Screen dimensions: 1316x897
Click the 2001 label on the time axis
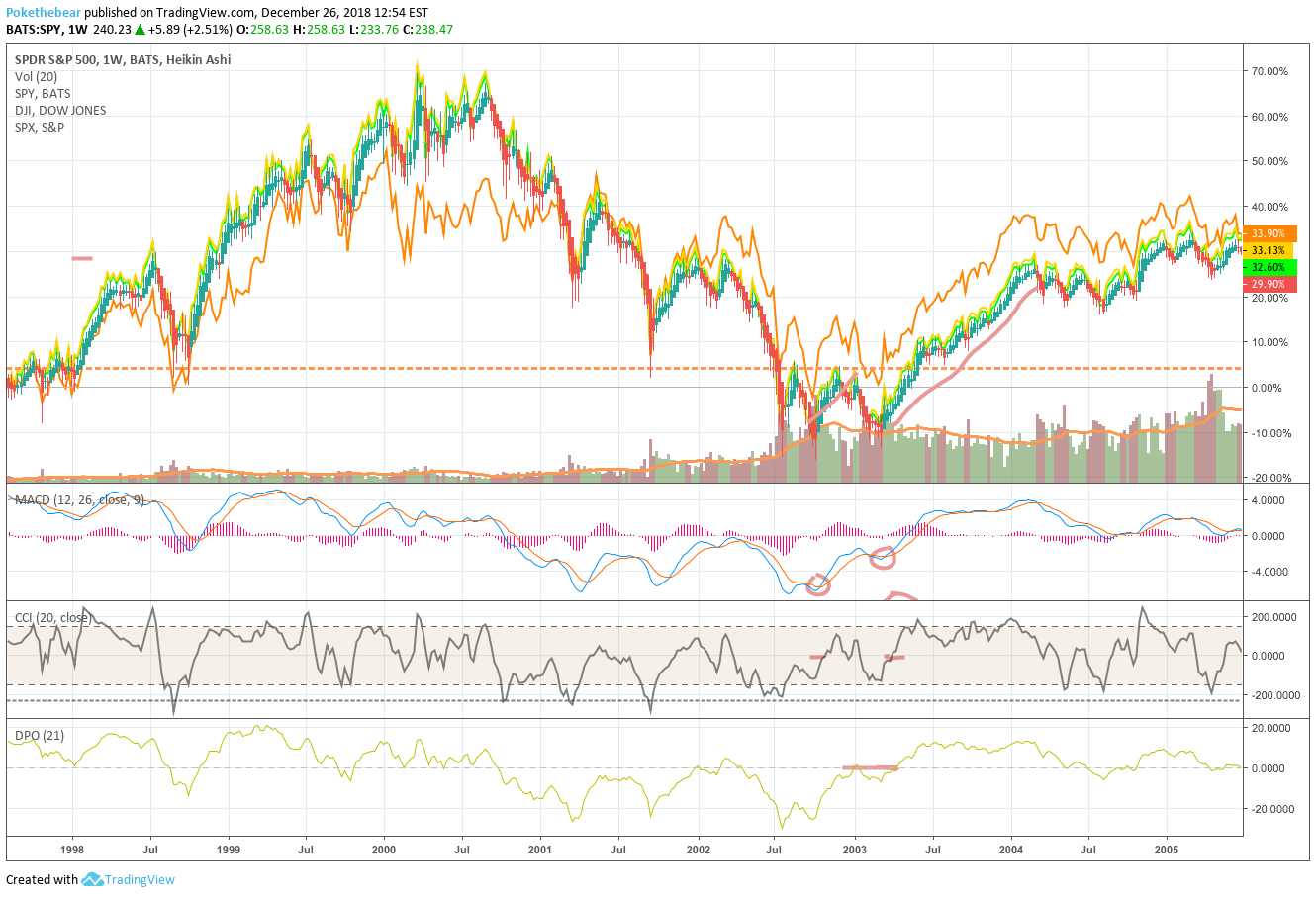(x=540, y=850)
